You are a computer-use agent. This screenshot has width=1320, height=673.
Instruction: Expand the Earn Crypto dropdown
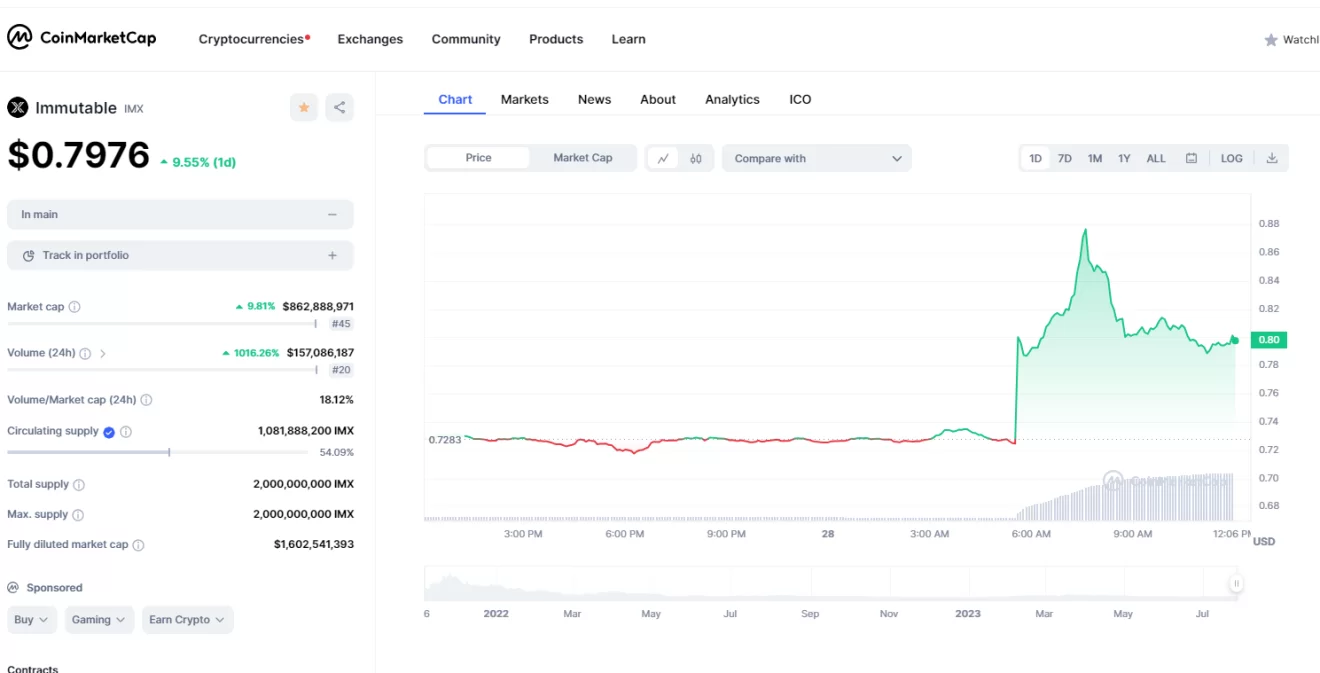point(187,620)
